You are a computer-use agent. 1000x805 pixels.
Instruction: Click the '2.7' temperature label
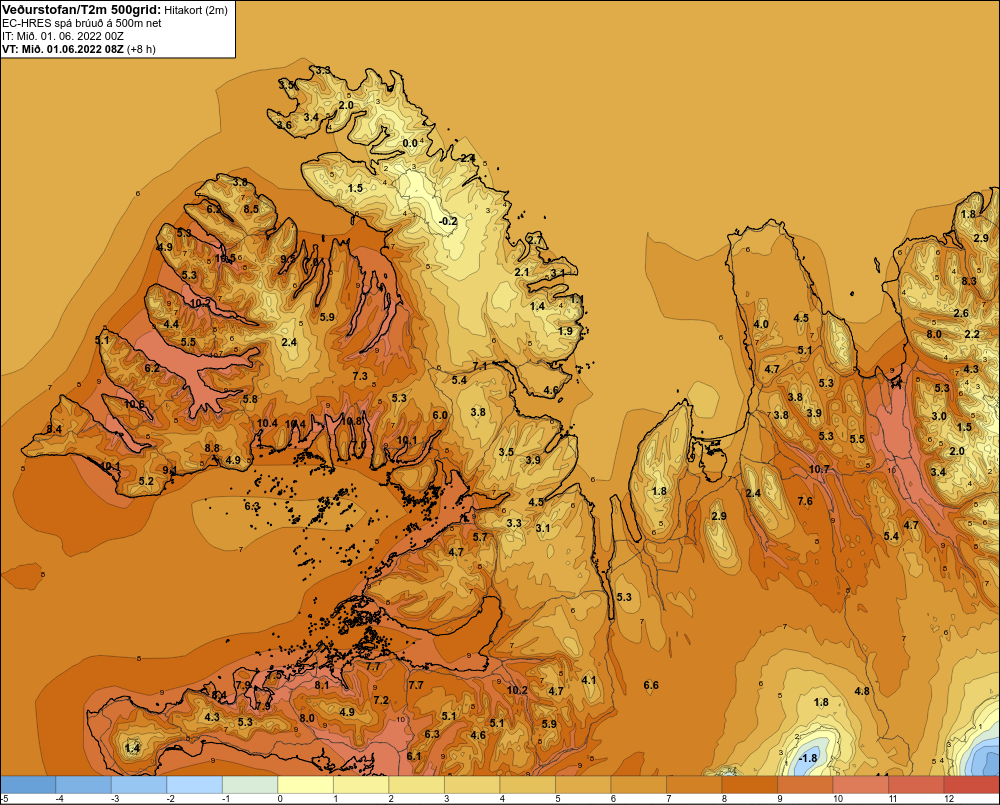pyautogui.click(x=535, y=240)
